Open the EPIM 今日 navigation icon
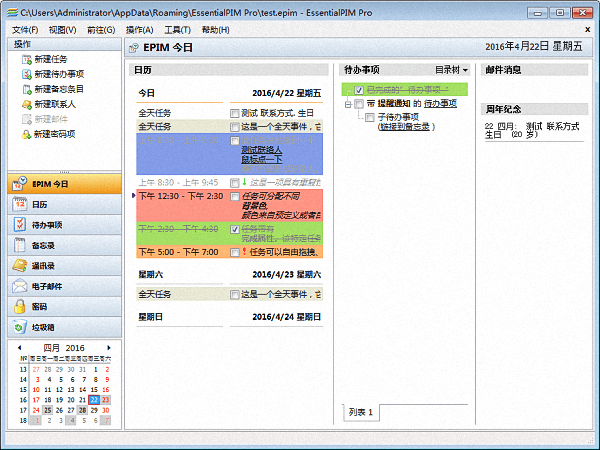 pos(19,184)
